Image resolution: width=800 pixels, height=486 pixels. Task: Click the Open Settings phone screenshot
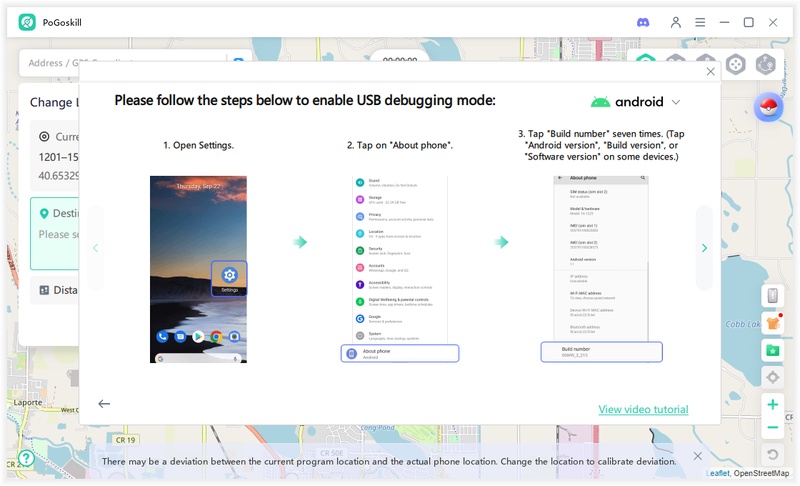(x=198, y=269)
